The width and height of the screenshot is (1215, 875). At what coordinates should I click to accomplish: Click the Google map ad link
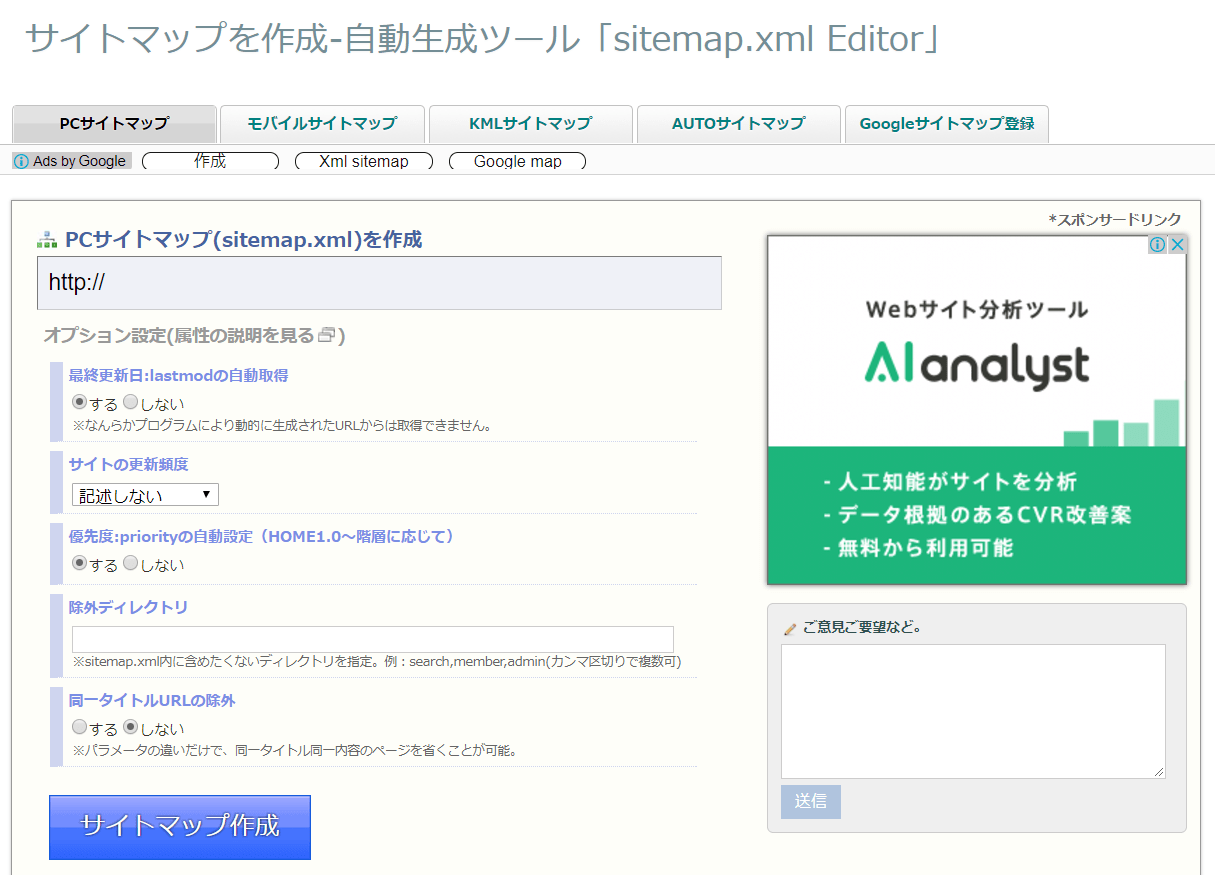tap(517, 161)
